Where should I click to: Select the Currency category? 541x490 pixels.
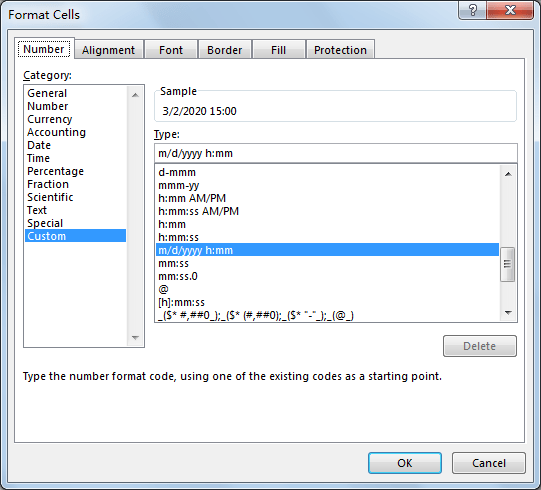coord(75,119)
